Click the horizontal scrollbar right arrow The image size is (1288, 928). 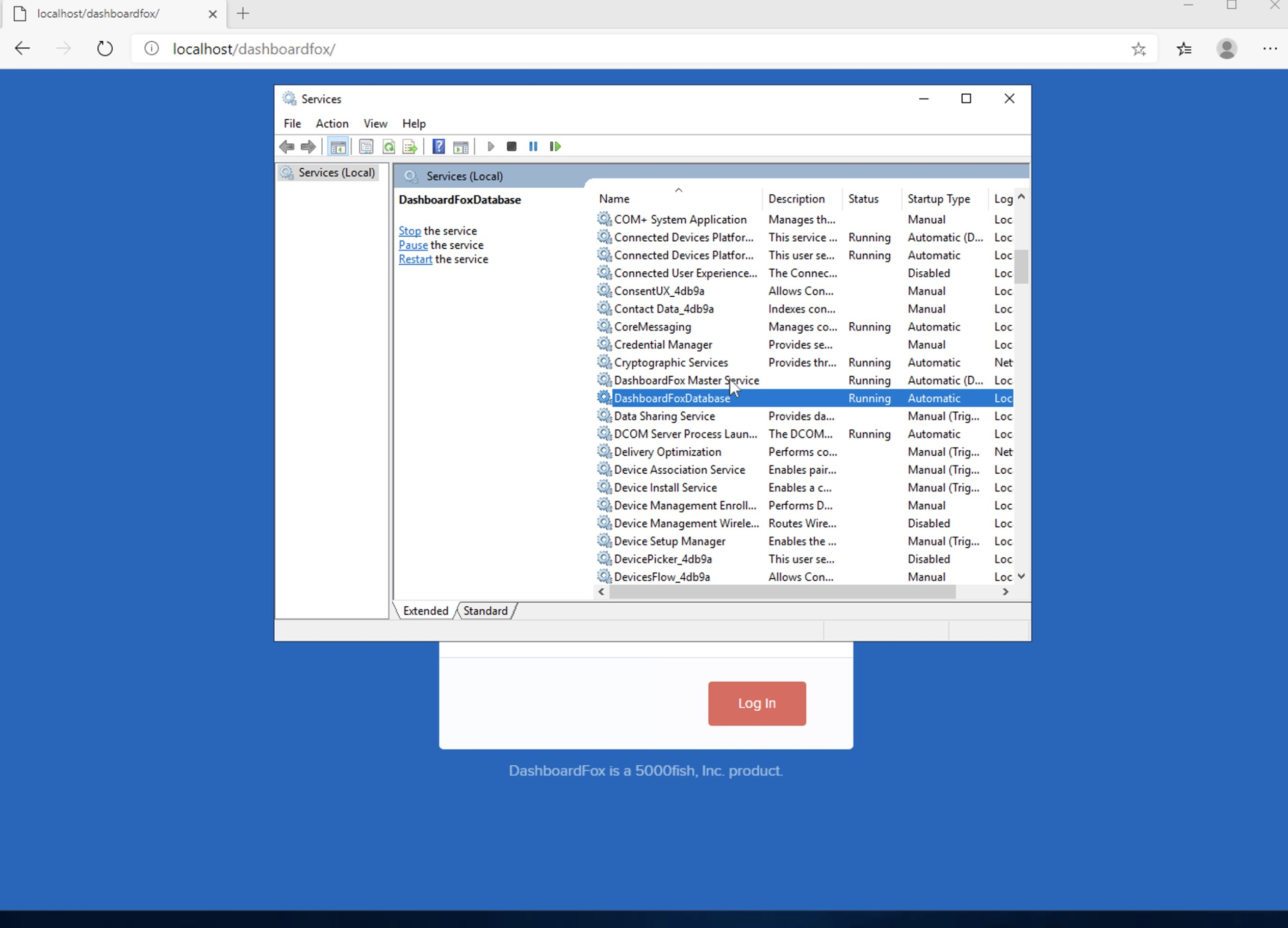tap(1006, 592)
